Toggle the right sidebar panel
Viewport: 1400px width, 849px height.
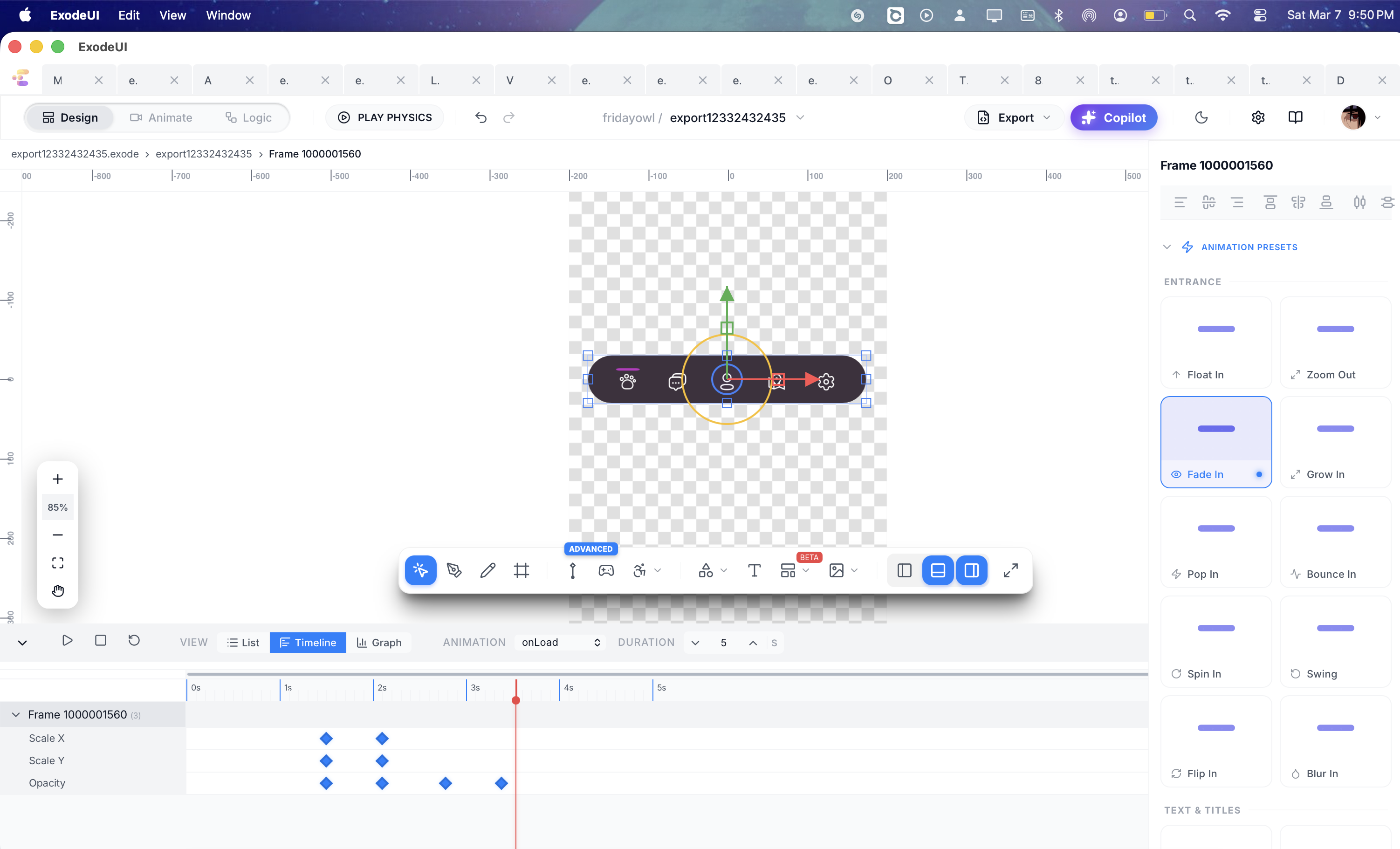click(x=972, y=570)
